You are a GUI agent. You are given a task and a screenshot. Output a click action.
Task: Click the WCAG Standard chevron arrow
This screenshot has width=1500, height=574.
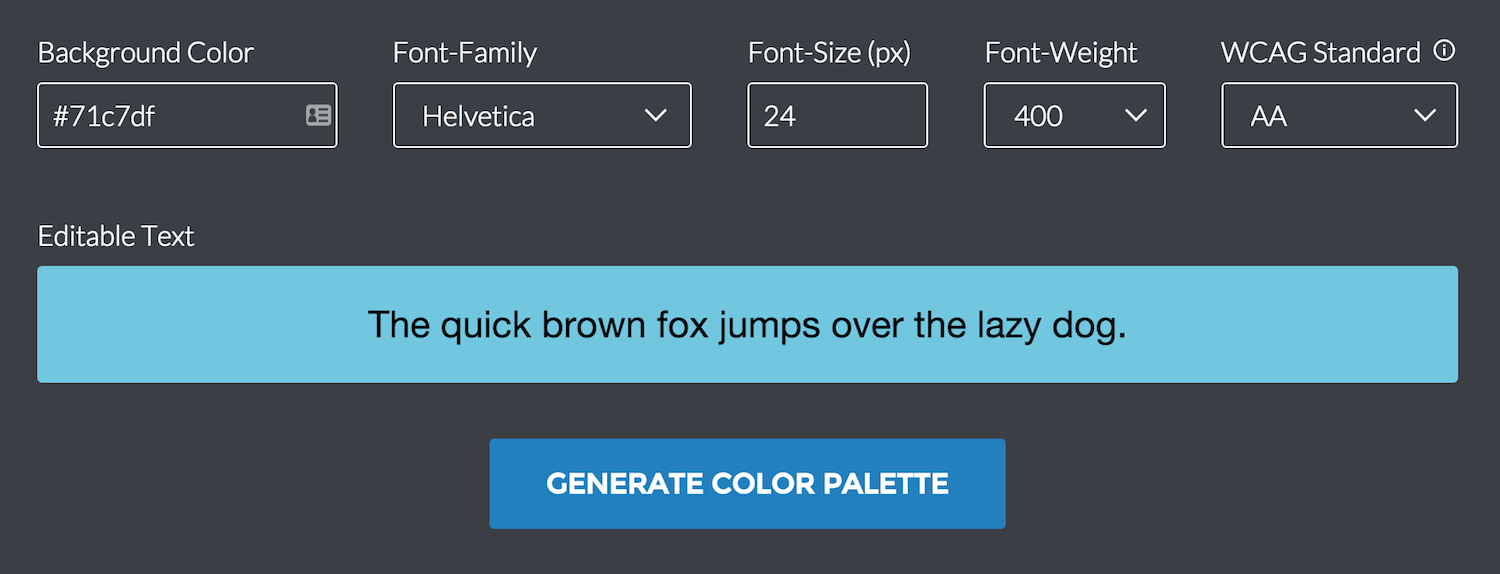(1425, 115)
